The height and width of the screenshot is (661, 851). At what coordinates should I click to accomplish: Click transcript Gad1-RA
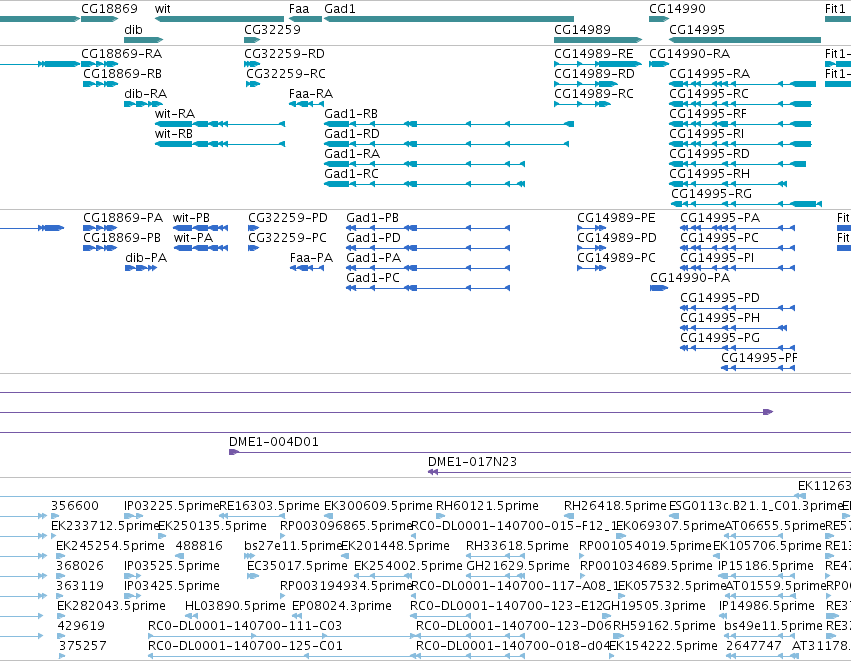(424, 164)
